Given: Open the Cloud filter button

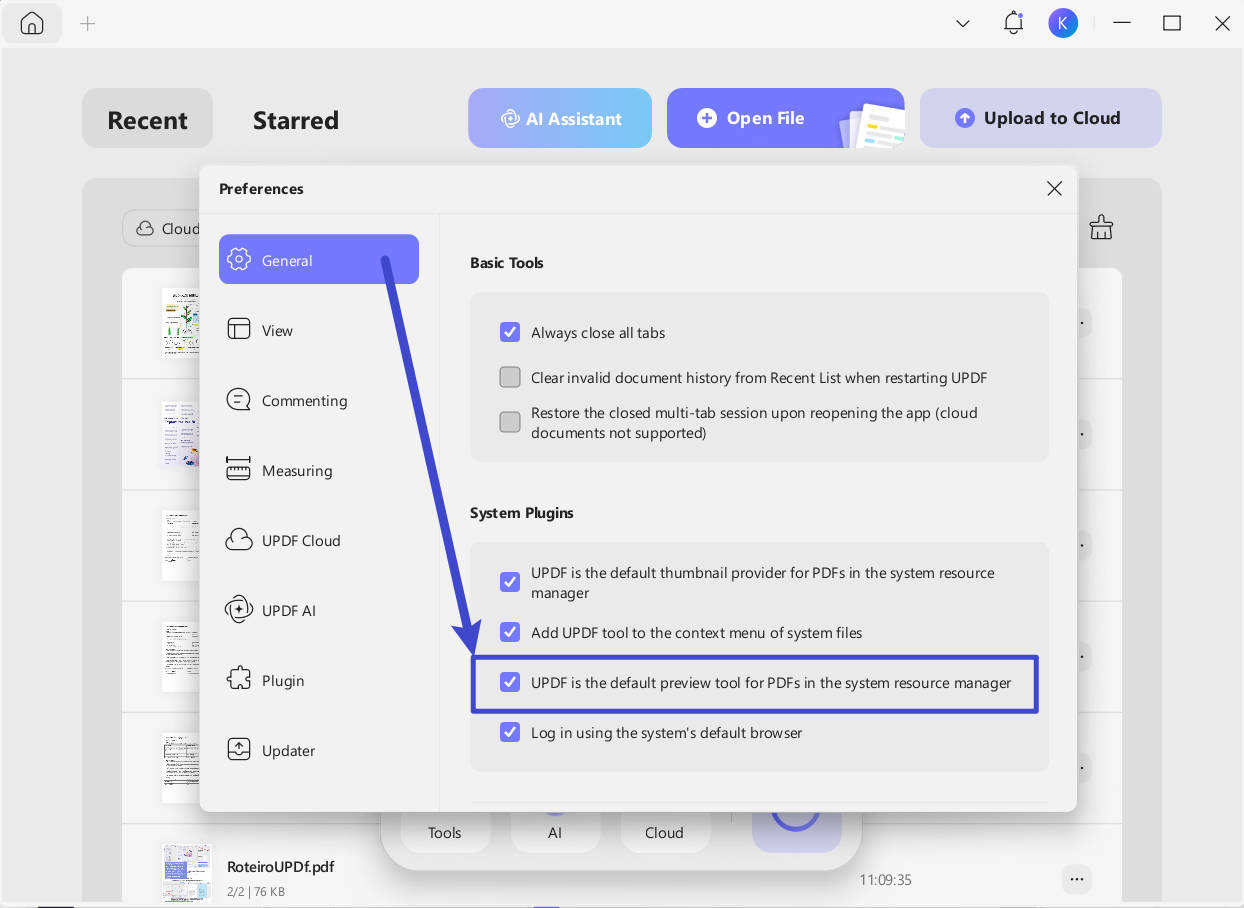Looking at the screenshot, I should 162,228.
